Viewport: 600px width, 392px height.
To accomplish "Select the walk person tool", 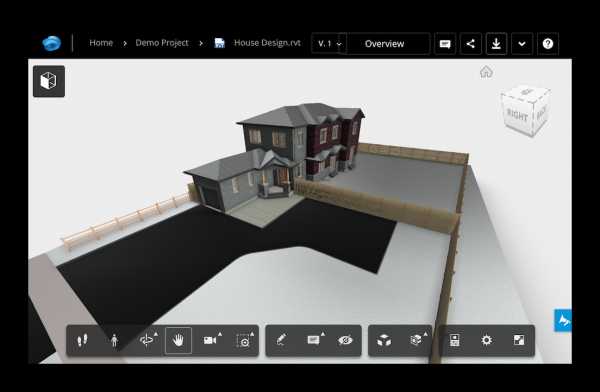I will pos(114,340).
